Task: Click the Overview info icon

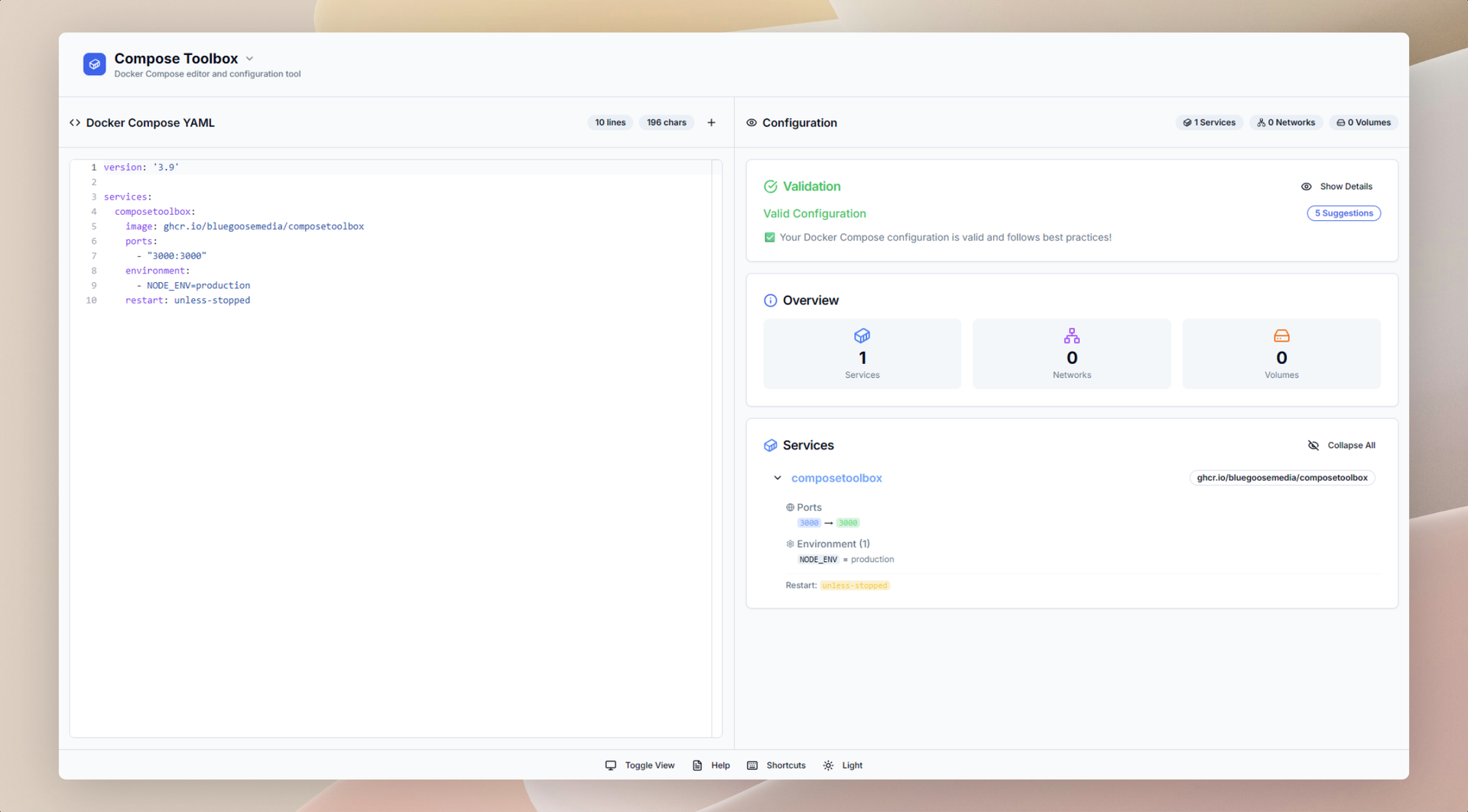Action: [770, 300]
